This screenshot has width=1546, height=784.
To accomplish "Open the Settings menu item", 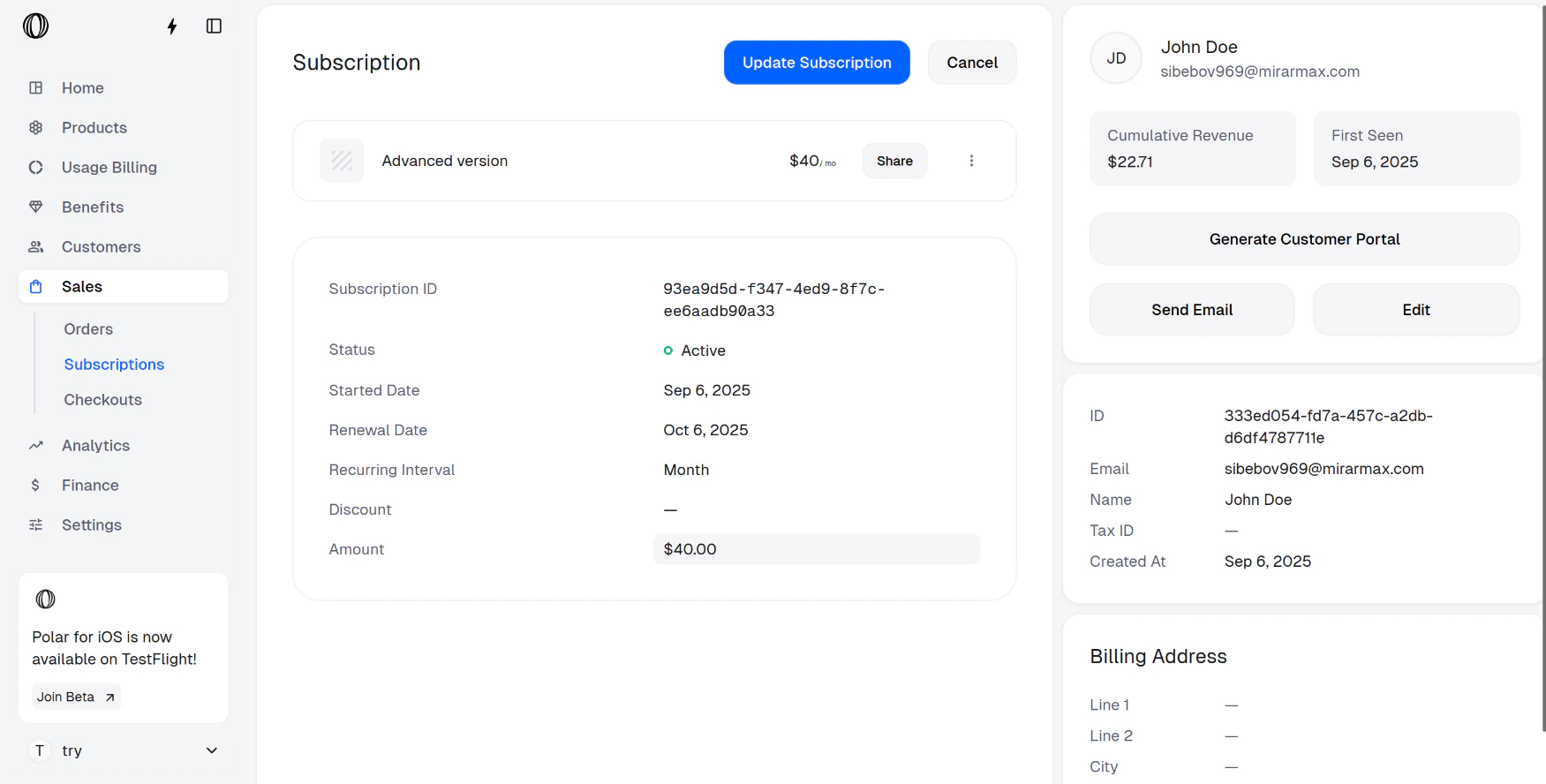I will click(x=91, y=525).
